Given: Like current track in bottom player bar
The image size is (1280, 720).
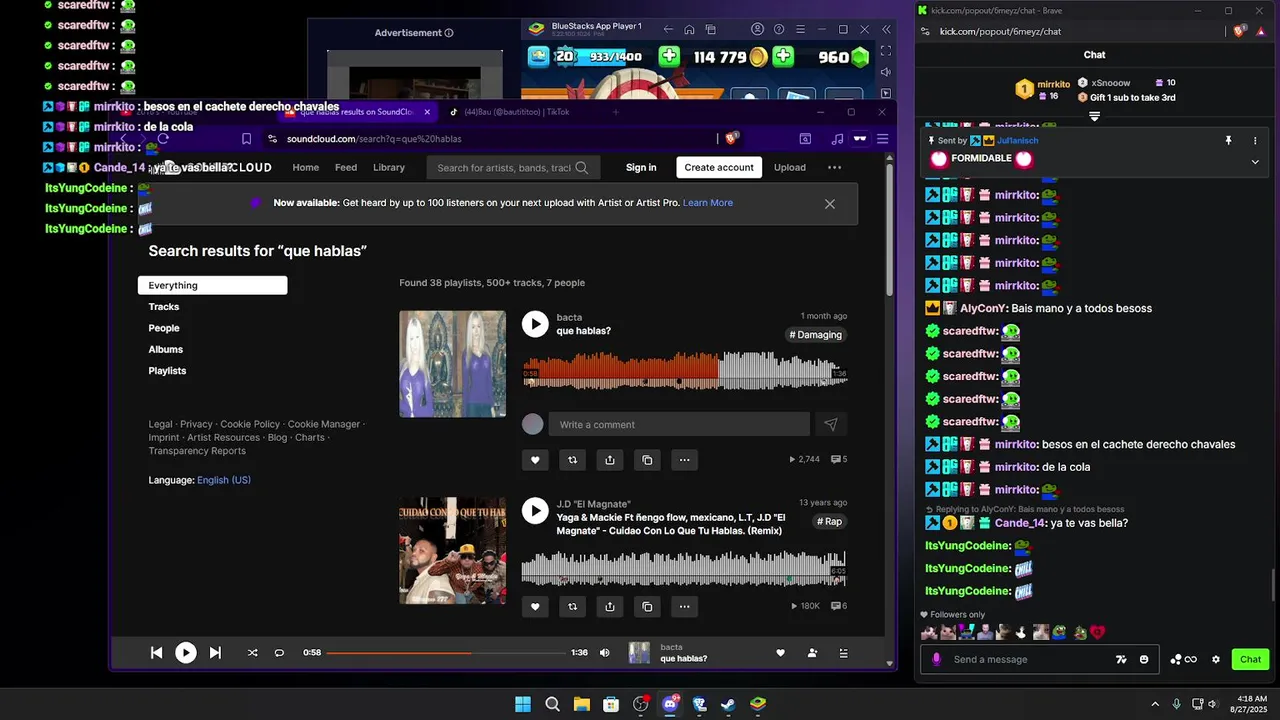Looking at the screenshot, I should coord(780,653).
